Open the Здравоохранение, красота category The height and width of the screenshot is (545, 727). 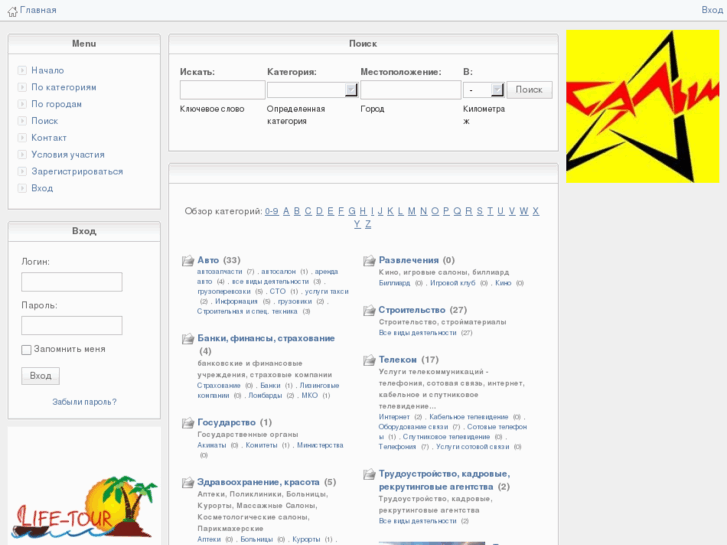[x=258, y=482]
